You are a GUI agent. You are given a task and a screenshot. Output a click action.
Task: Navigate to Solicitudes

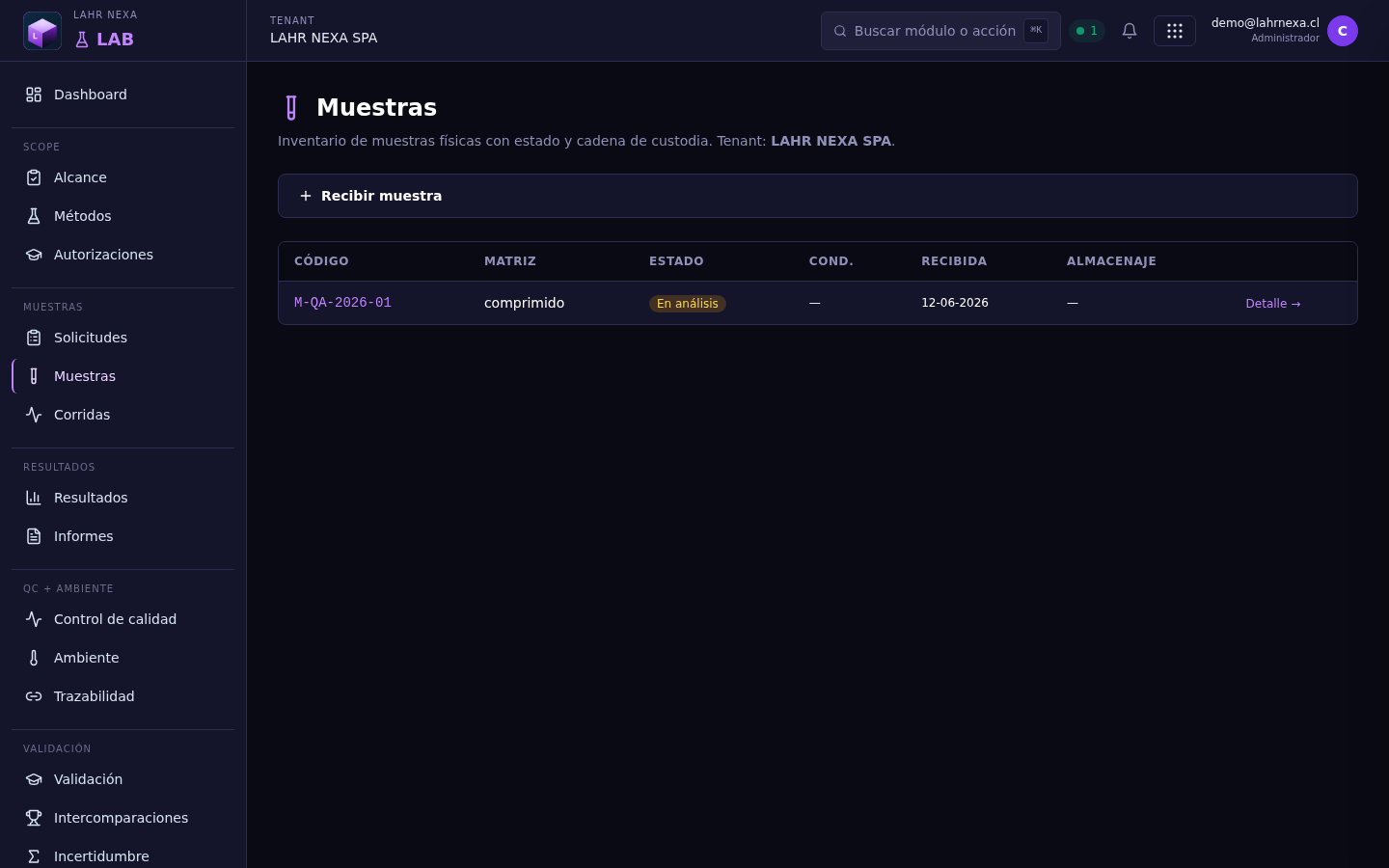click(x=123, y=338)
